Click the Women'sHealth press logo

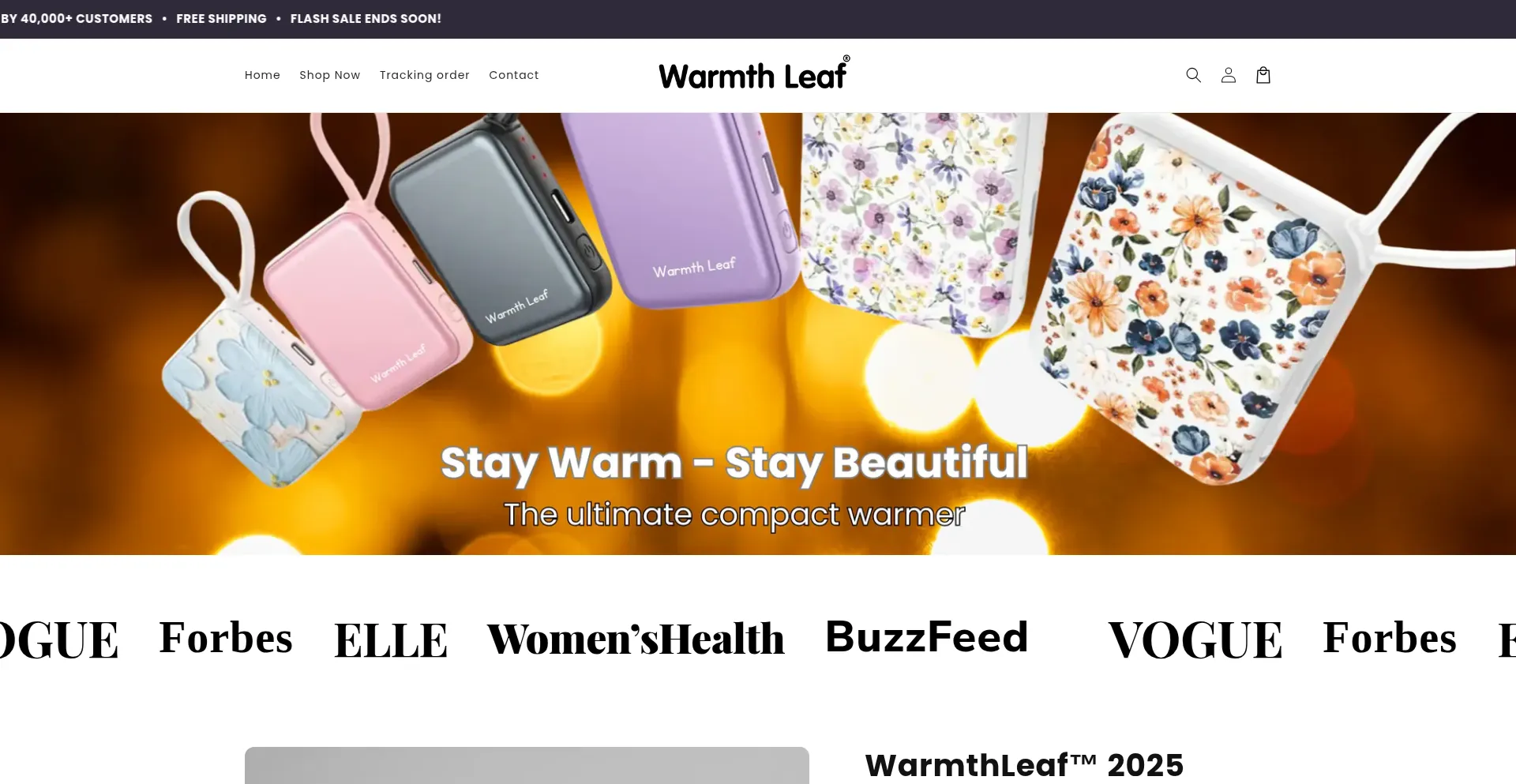[636, 639]
